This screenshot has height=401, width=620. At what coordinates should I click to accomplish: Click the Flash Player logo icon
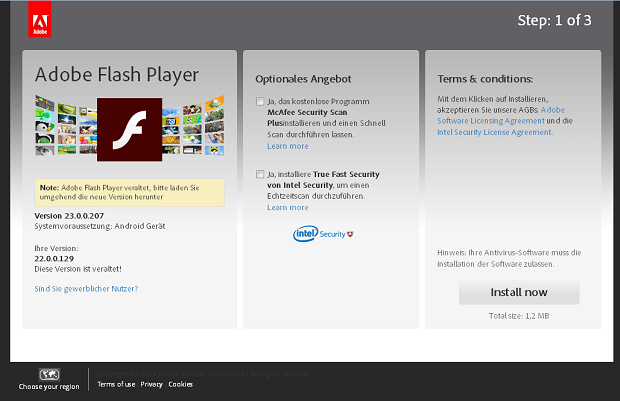(129, 129)
